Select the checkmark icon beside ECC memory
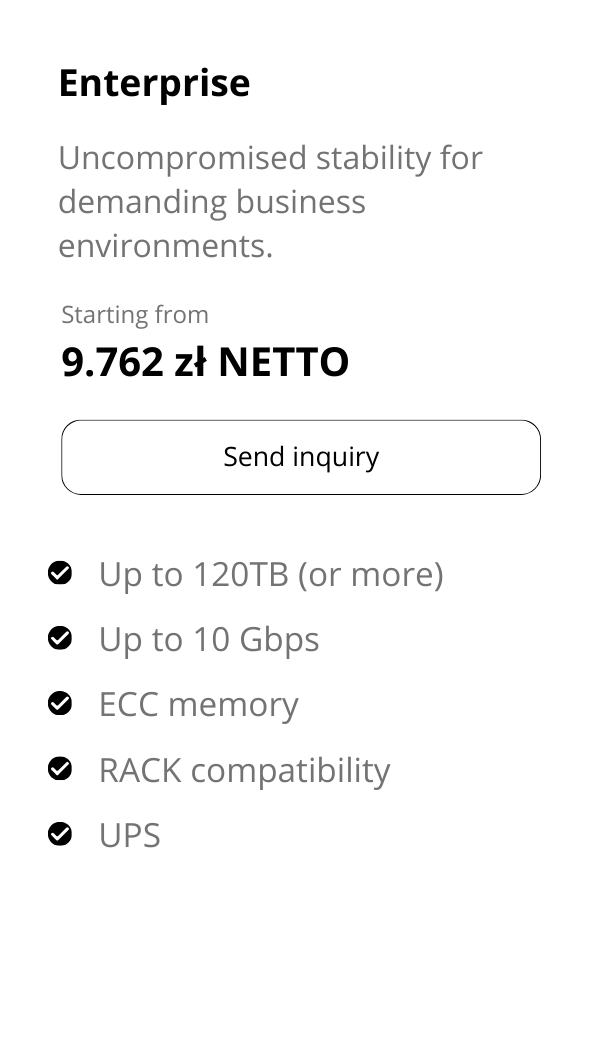Viewport: 600px width, 1050px height. tap(60, 703)
